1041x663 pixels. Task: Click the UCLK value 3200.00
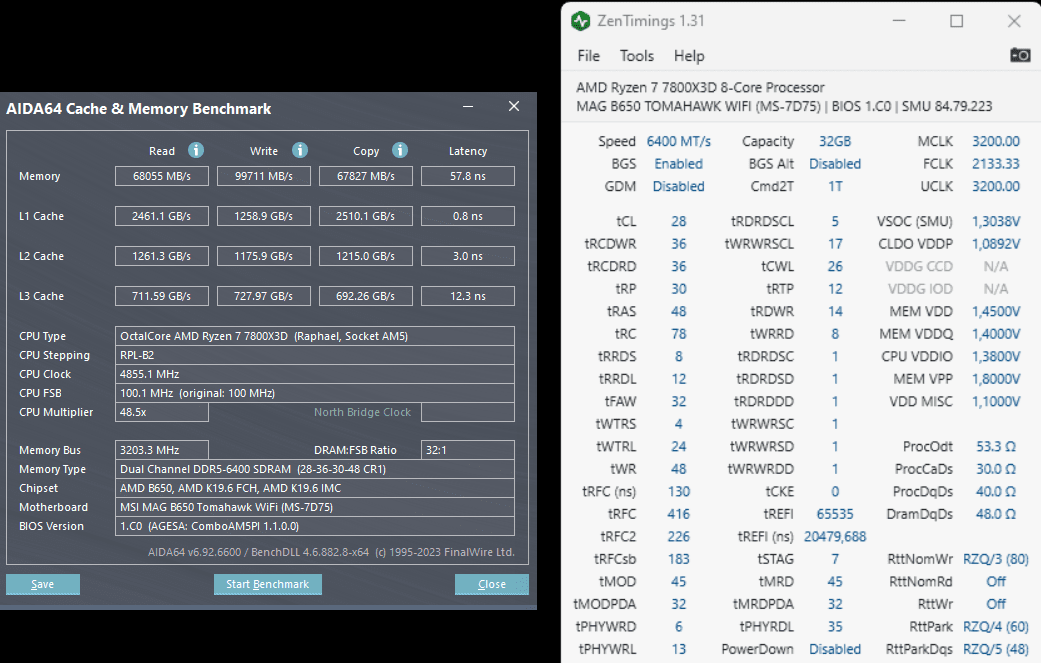[x=996, y=186]
